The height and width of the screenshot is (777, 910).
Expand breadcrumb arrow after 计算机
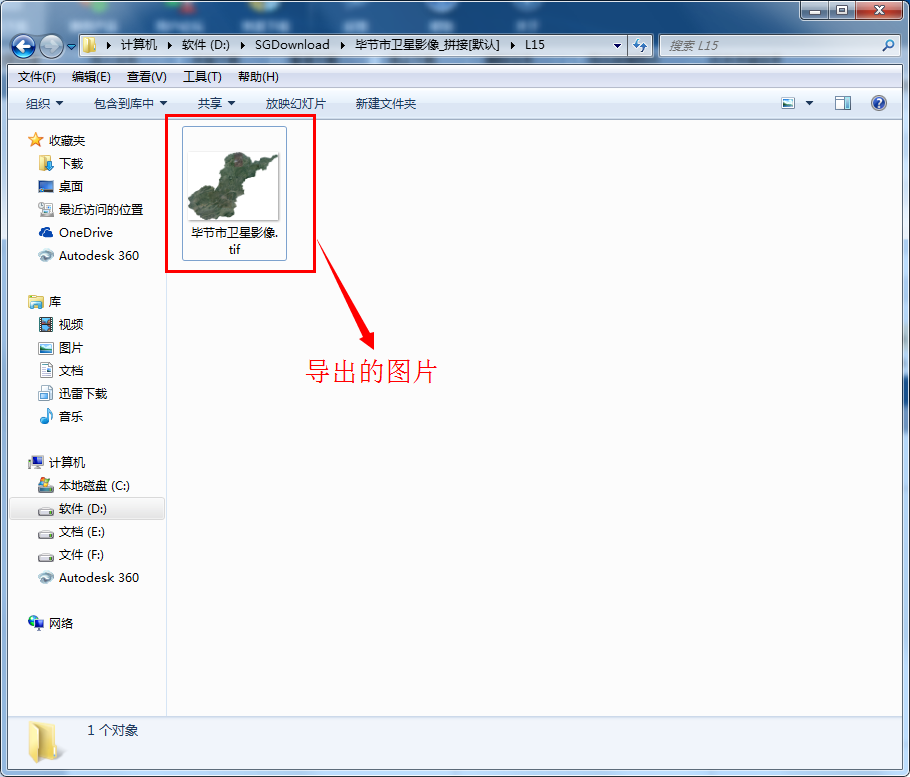[x=169, y=45]
